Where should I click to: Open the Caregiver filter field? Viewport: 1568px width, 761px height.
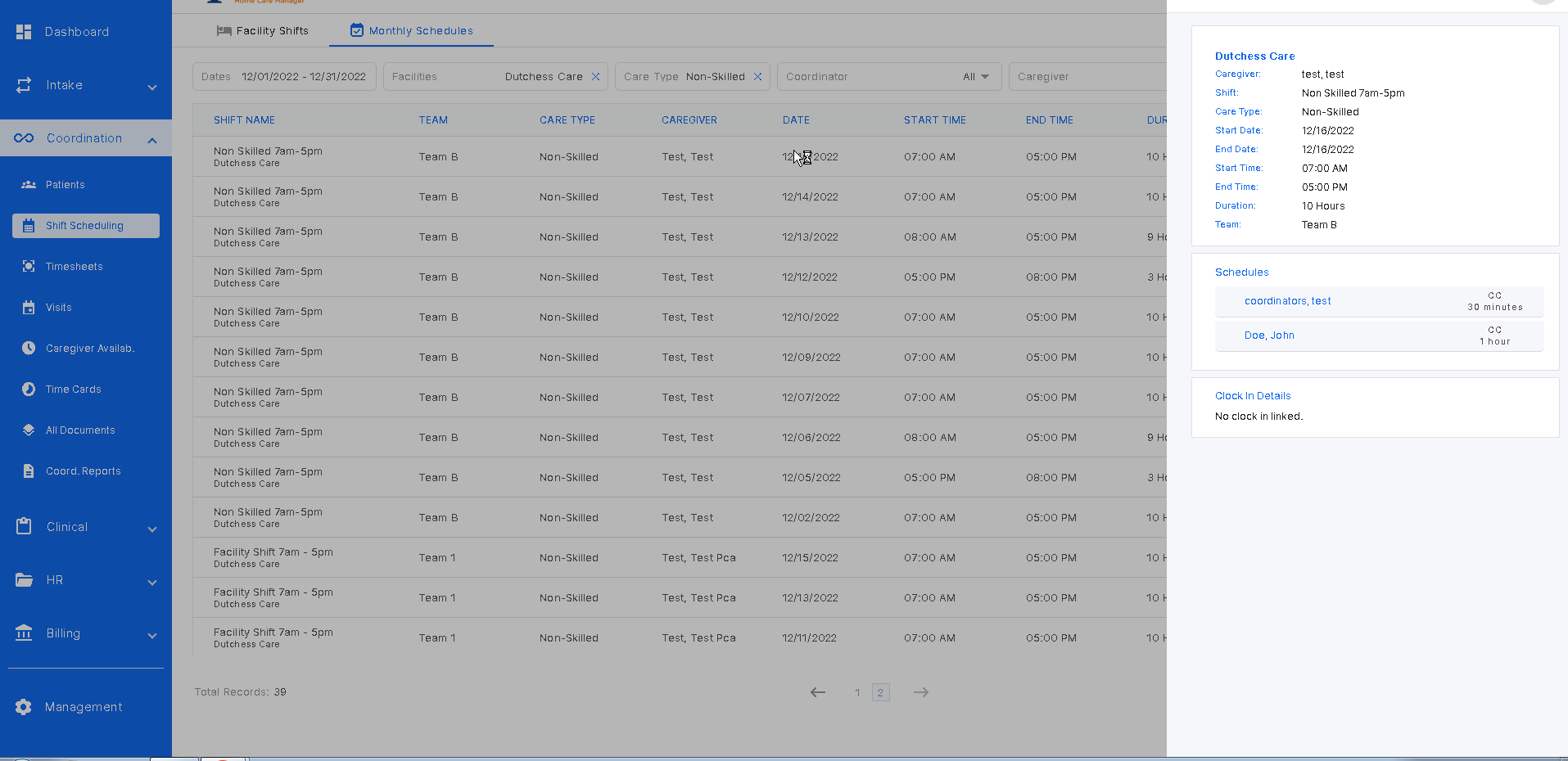tap(1087, 77)
